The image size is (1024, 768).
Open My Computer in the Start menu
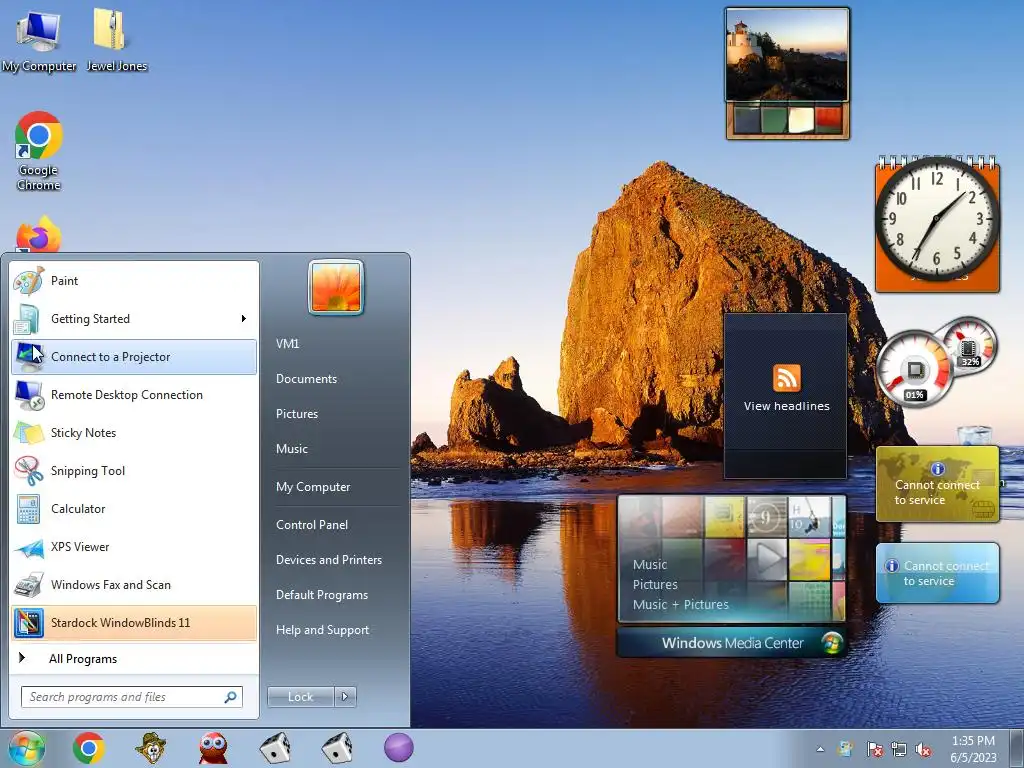(313, 487)
